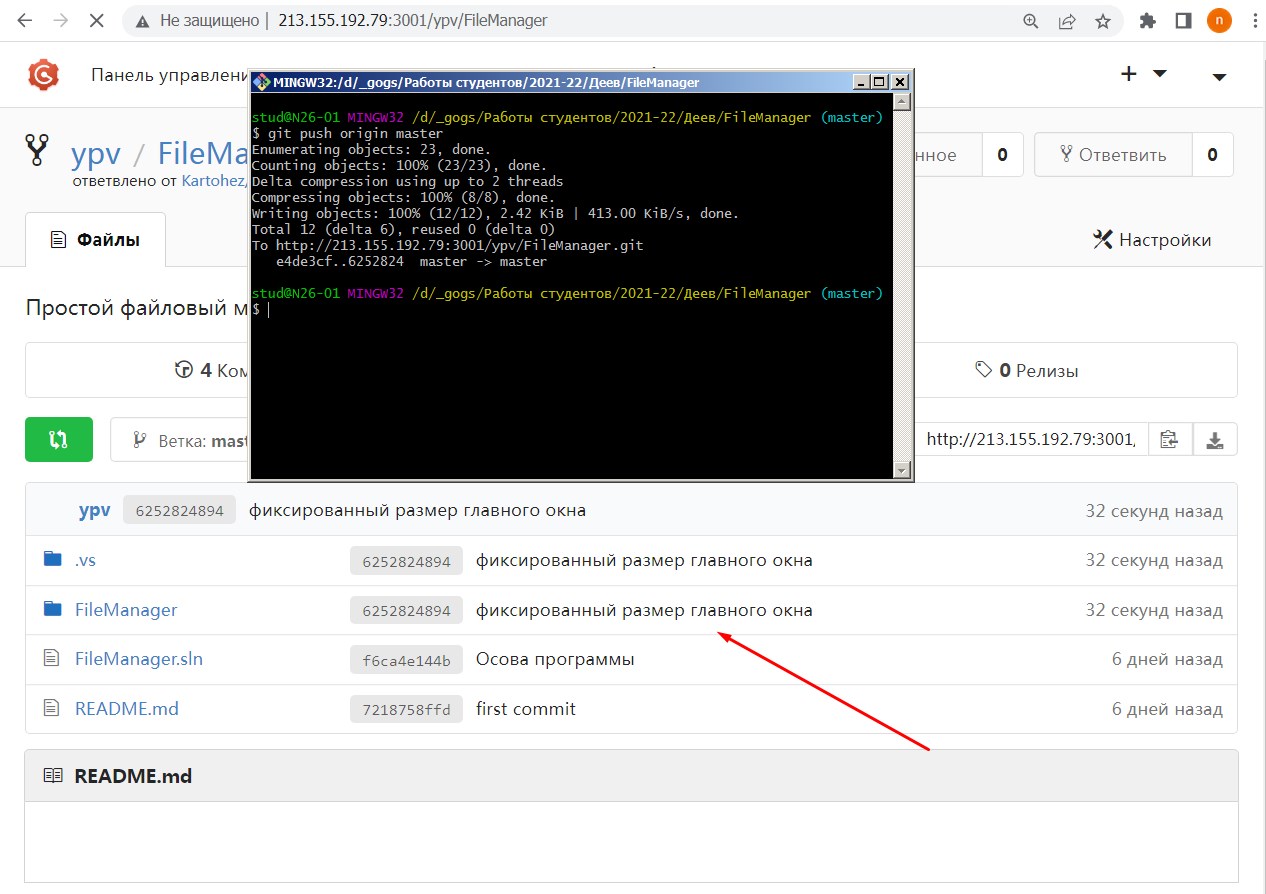Open the README.md file link
1266x894 pixels.
[x=126, y=709]
